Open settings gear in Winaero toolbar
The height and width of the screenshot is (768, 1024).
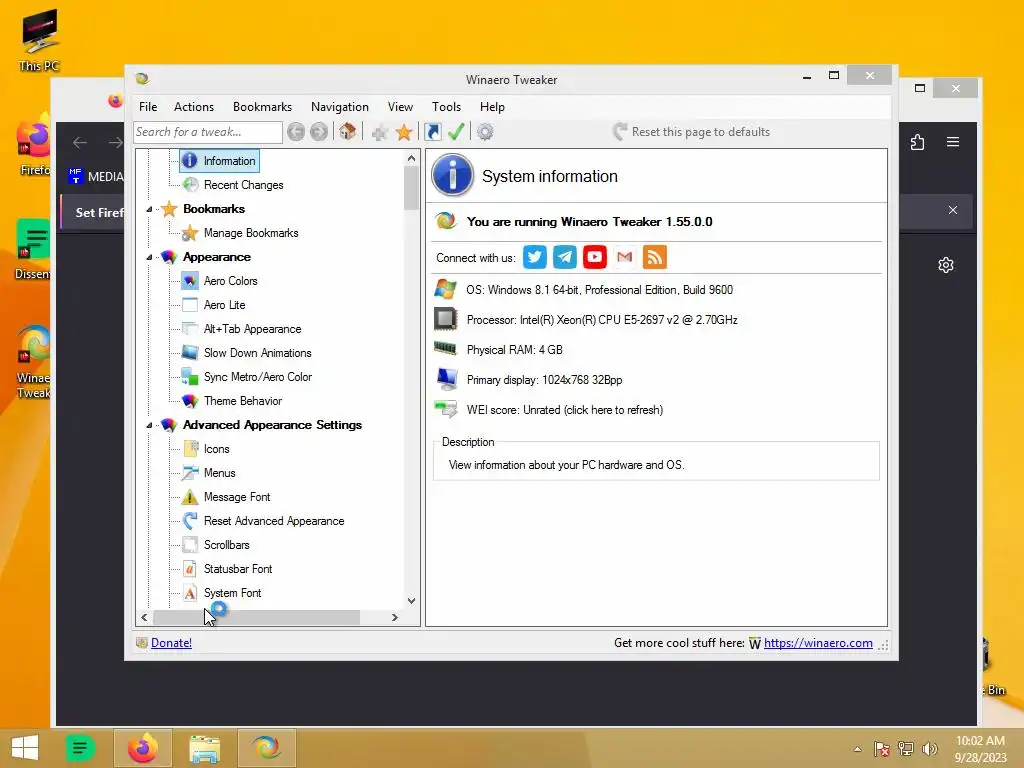click(x=485, y=132)
